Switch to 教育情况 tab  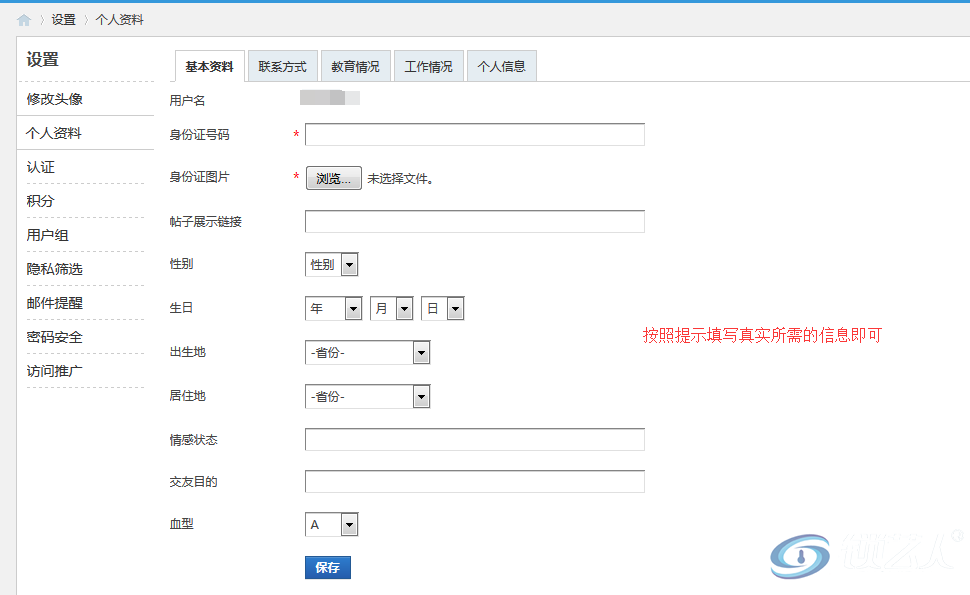click(356, 66)
